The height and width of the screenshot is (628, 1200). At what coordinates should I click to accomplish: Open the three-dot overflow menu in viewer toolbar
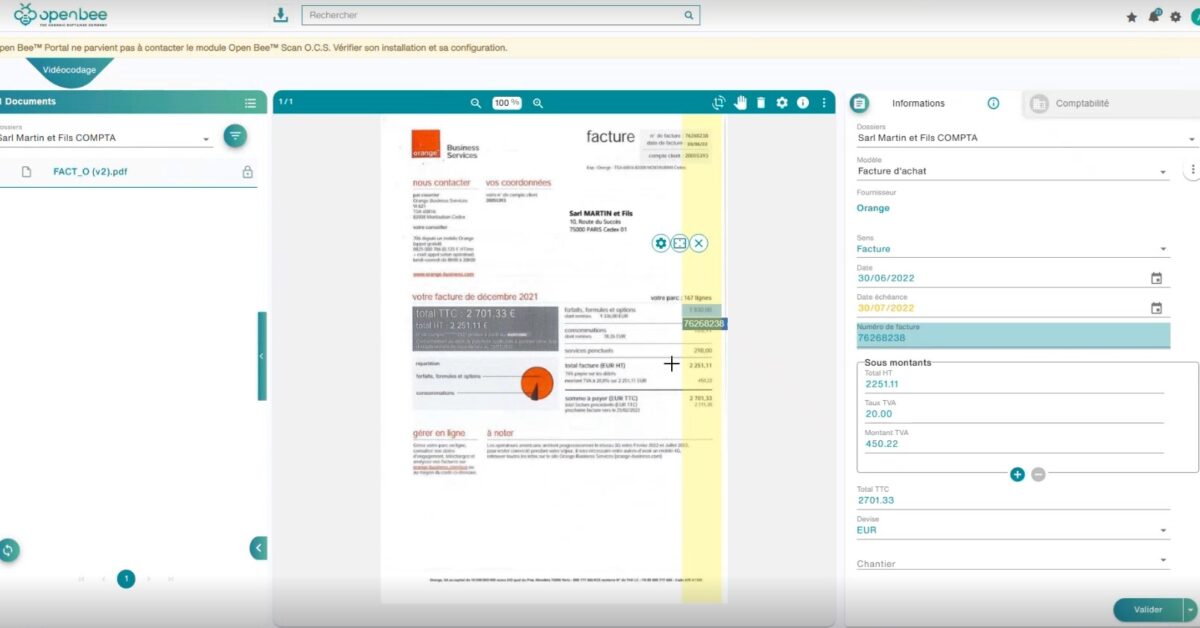pyautogui.click(x=823, y=102)
